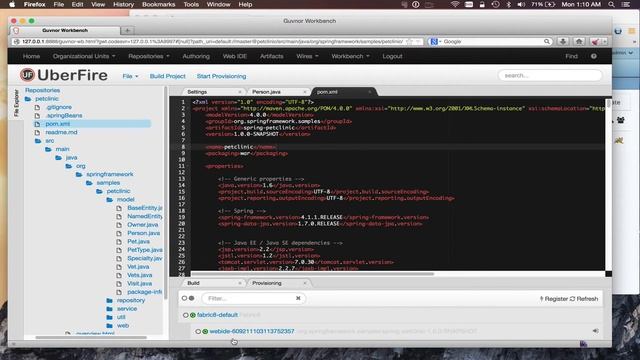Image resolution: width=640 pixels, height=360 pixels.
Task: Open the Wires dropdown menu
Action: pos(307,56)
